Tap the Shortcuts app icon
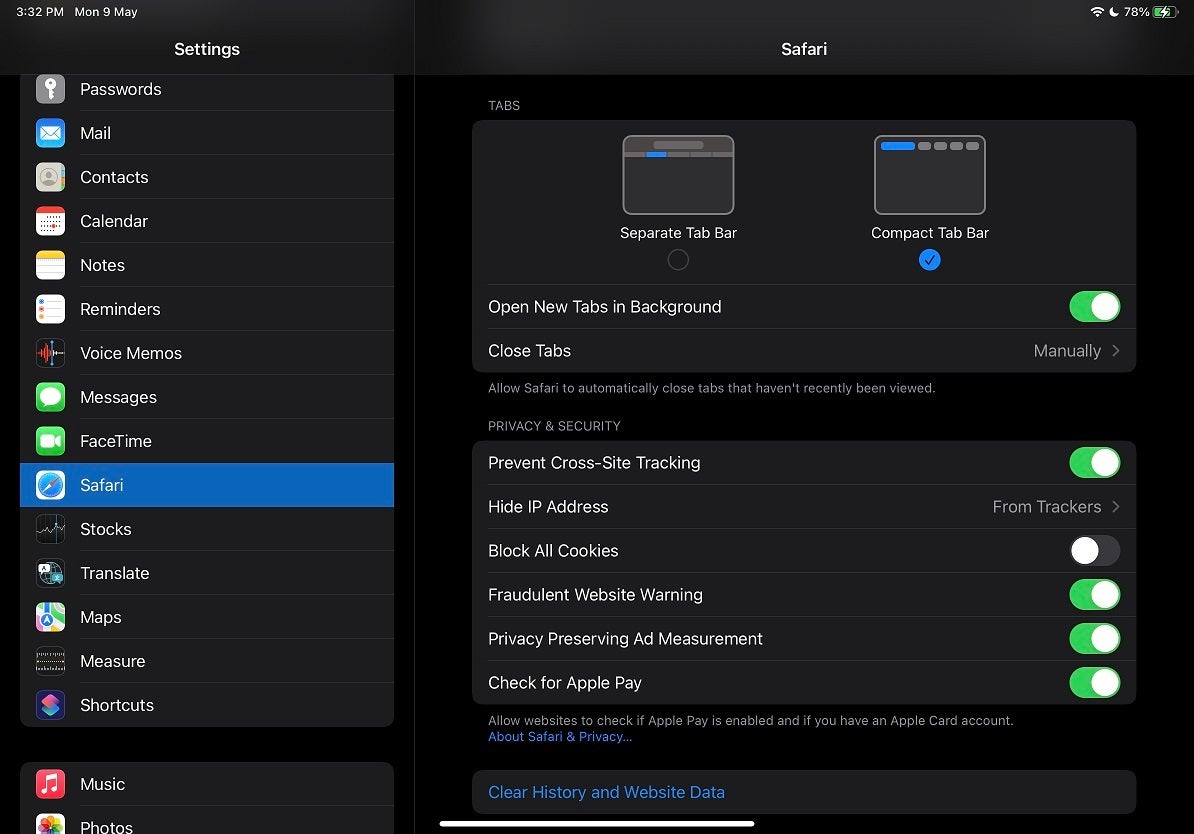This screenshot has width=1194, height=834. pos(50,705)
